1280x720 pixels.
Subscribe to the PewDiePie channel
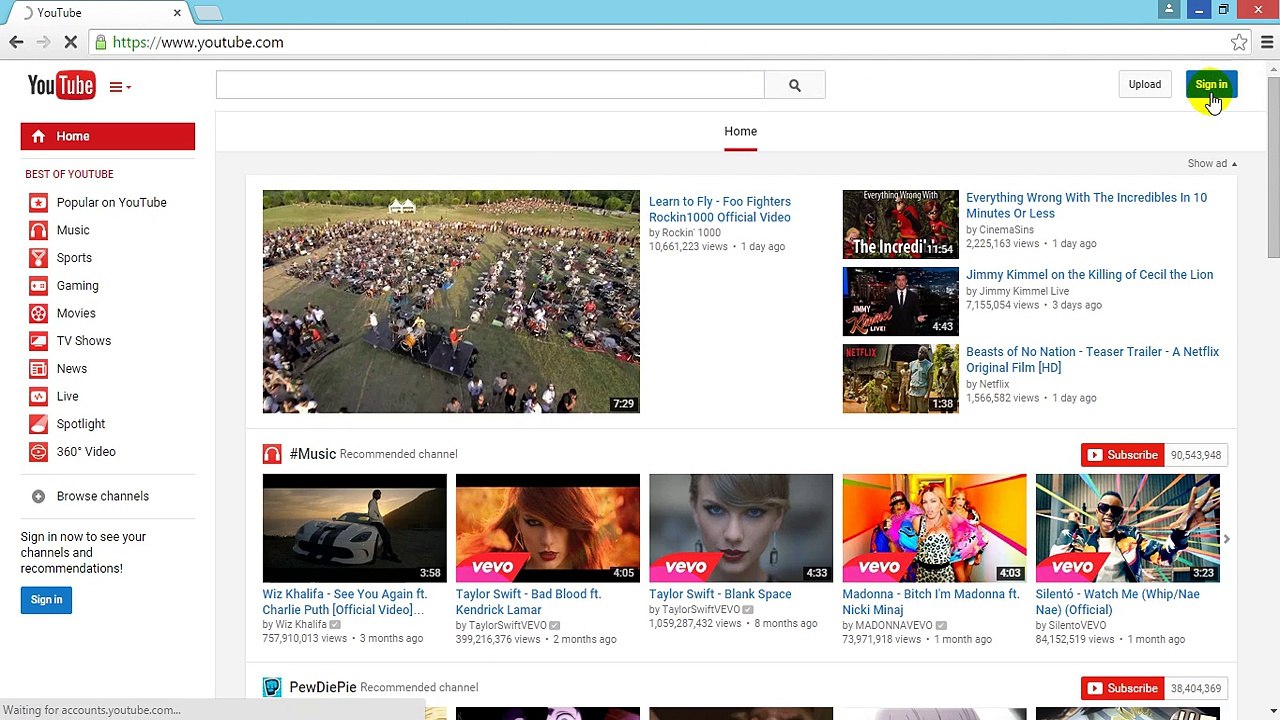(1122, 688)
